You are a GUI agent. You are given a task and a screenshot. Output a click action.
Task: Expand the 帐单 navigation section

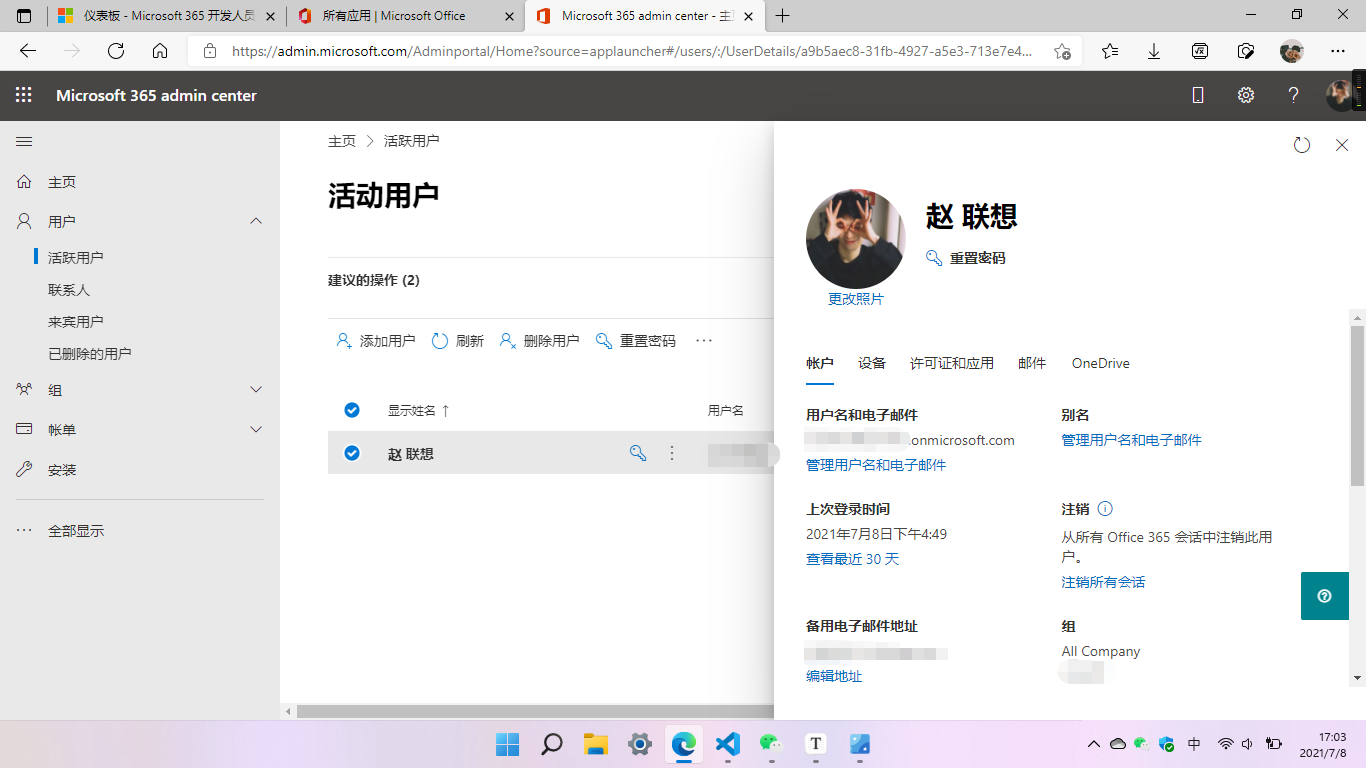[x=256, y=429]
